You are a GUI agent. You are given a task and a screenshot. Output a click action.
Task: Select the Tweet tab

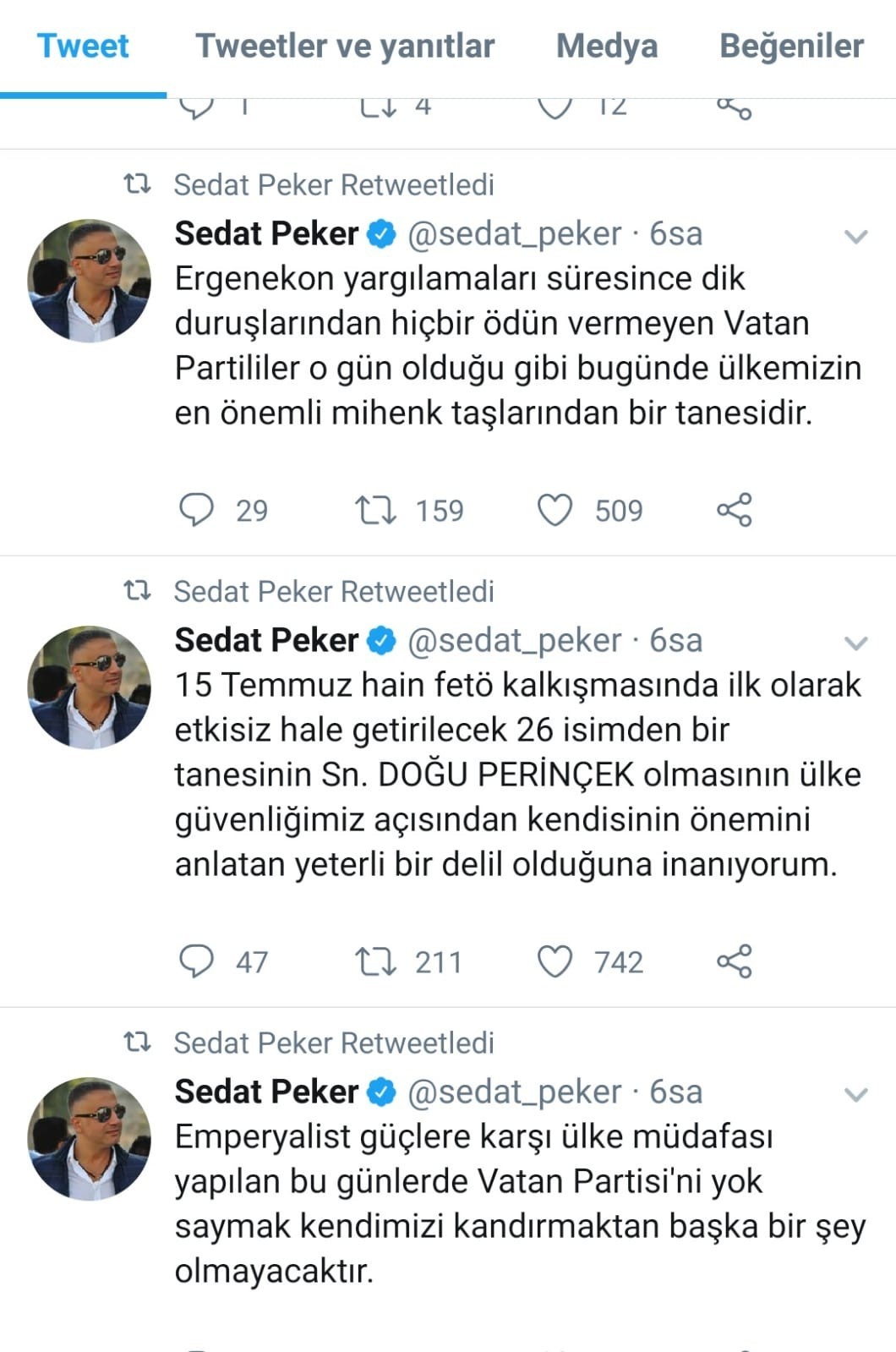[83, 46]
